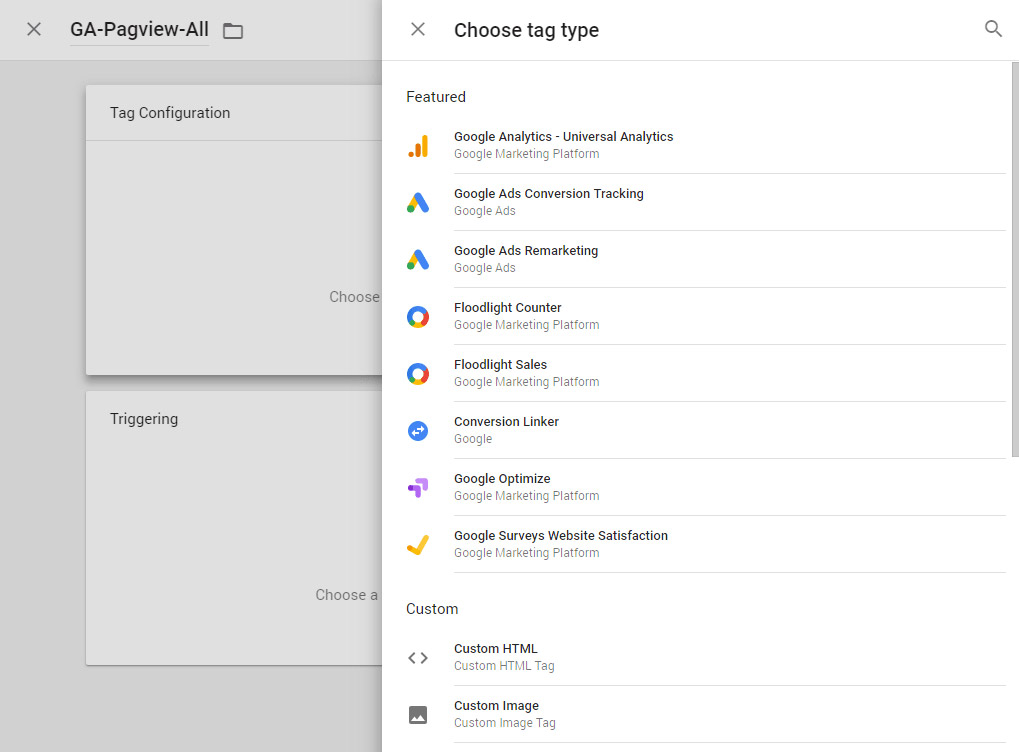Click the tag type list scrollbar
The height and width of the screenshot is (752, 1019).
coord(1014,259)
